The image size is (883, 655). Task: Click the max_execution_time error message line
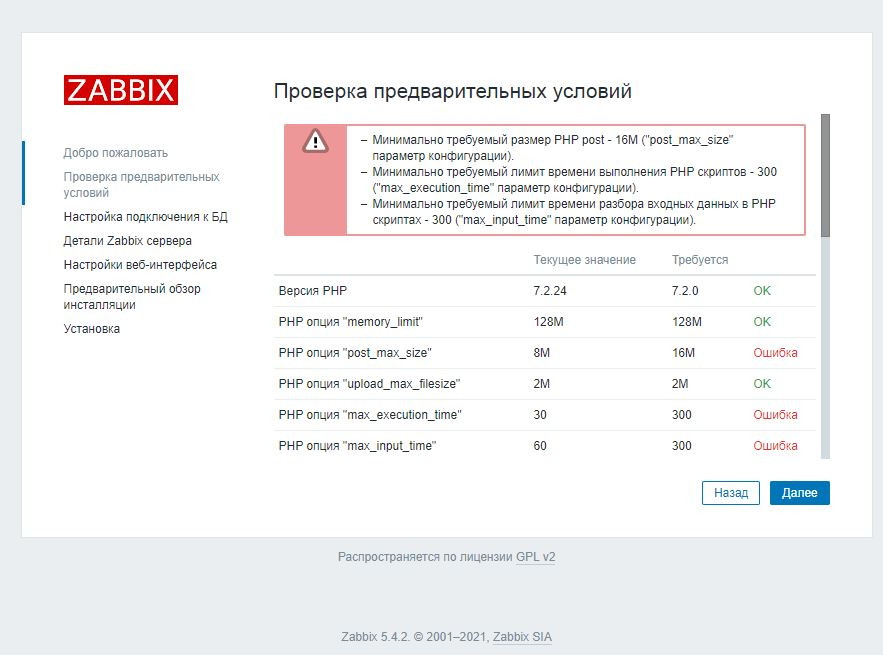click(x=574, y=180)
